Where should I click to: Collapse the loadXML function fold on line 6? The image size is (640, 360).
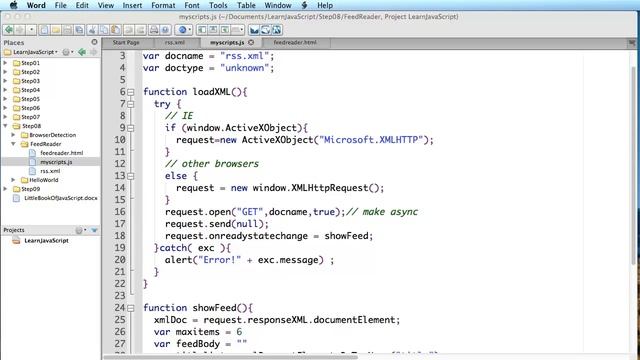point(131,92)
